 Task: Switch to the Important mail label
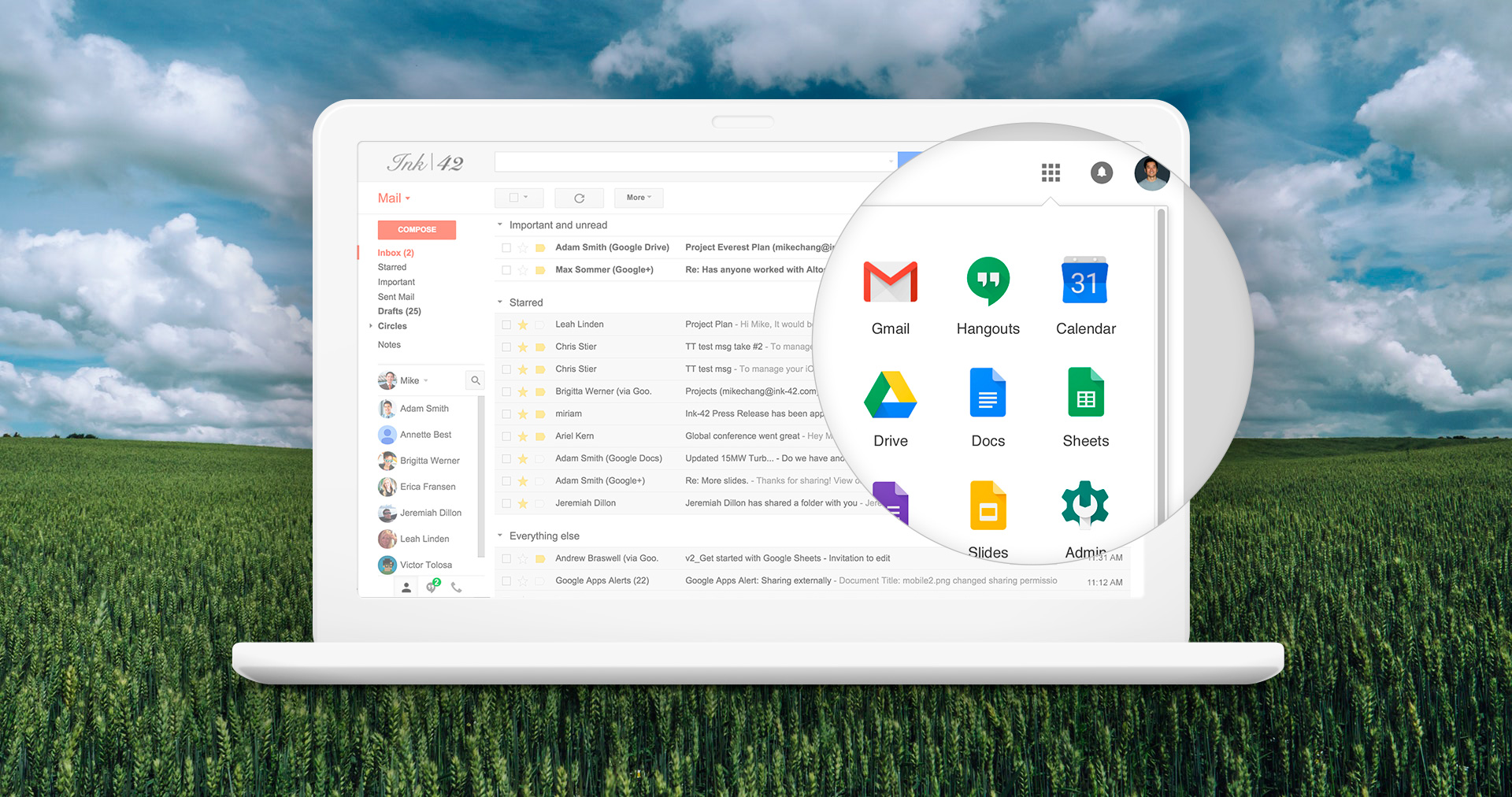click(395, 282)
